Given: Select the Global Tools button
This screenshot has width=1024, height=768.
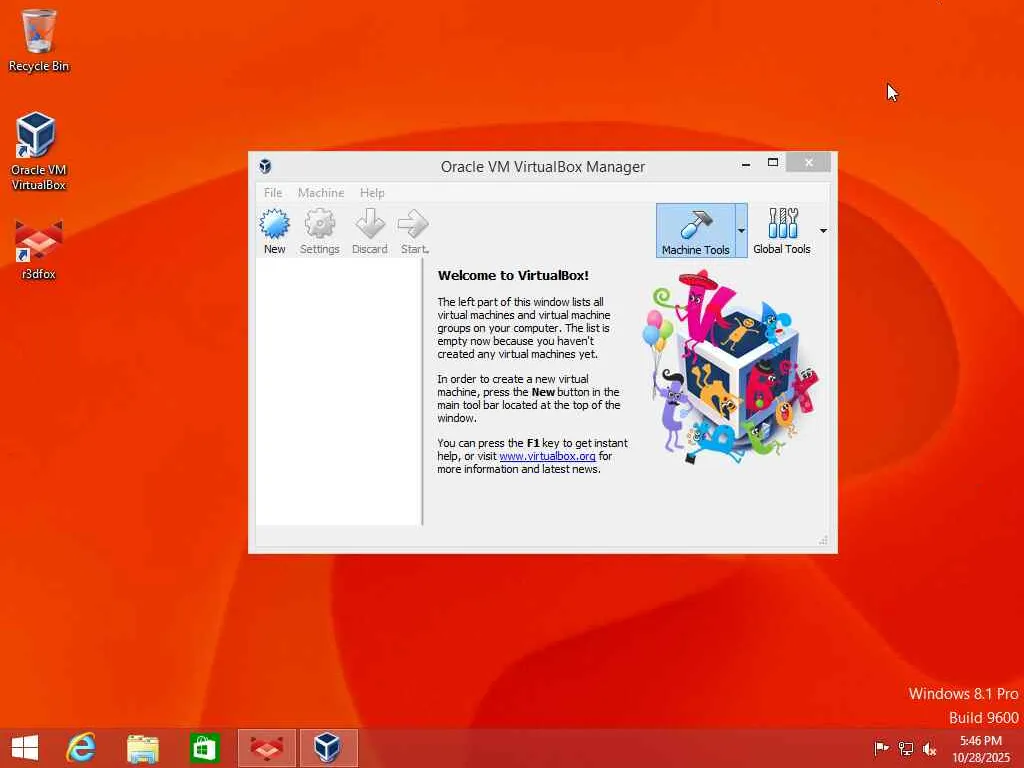Looking at the screenshot, I should tap(782, 231).
